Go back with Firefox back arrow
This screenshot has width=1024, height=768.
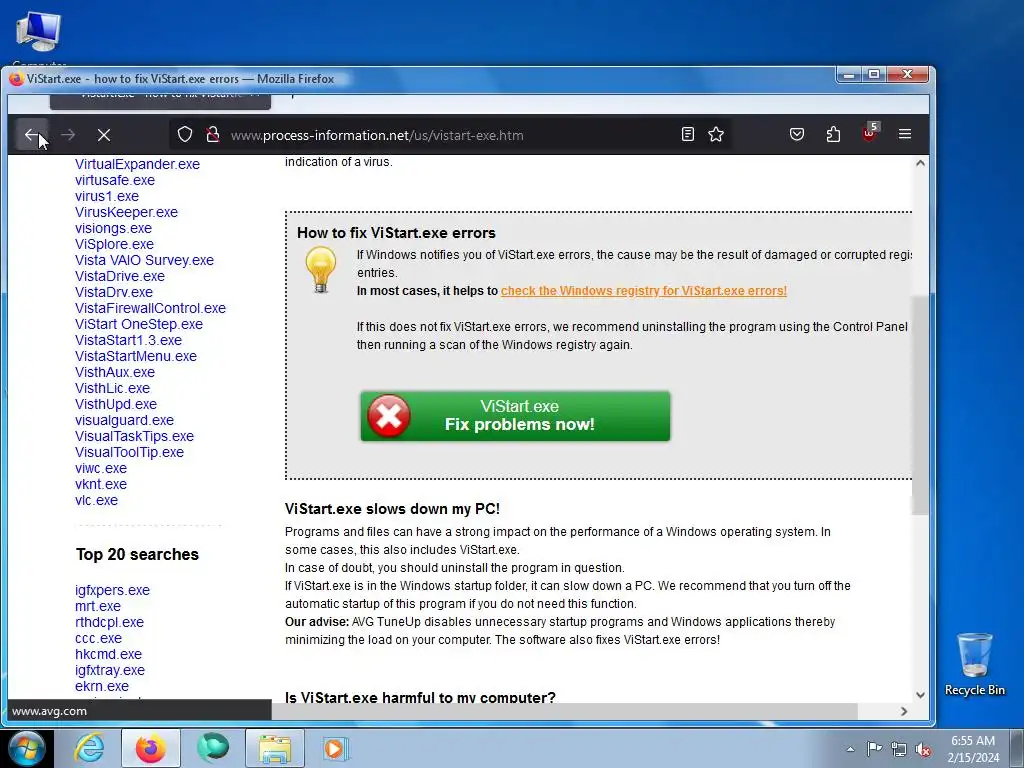[31, 135]
